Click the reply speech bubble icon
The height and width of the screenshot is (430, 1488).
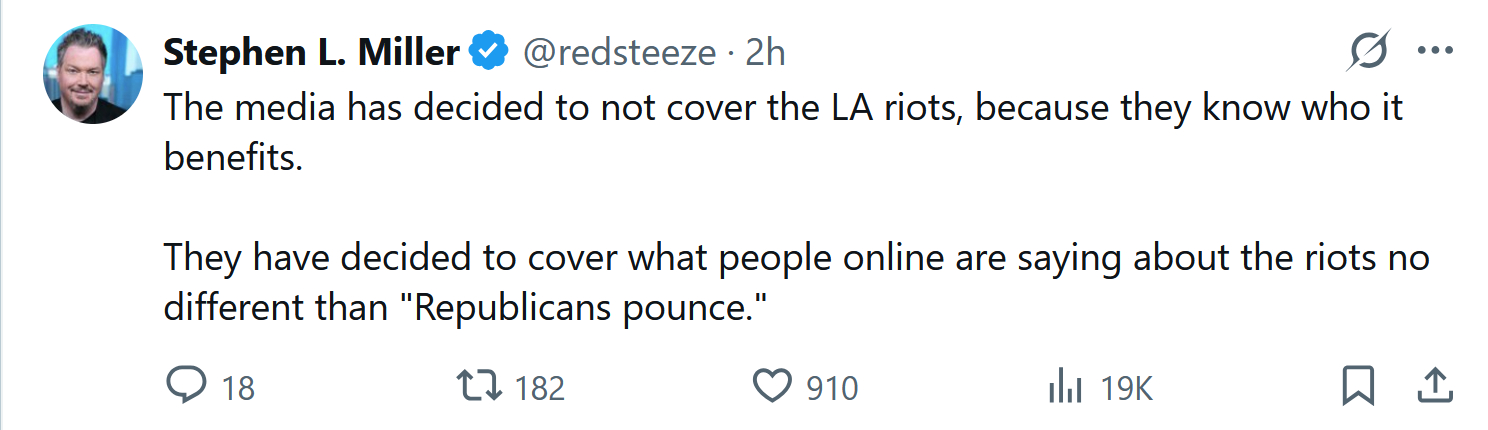pos(185,386)
